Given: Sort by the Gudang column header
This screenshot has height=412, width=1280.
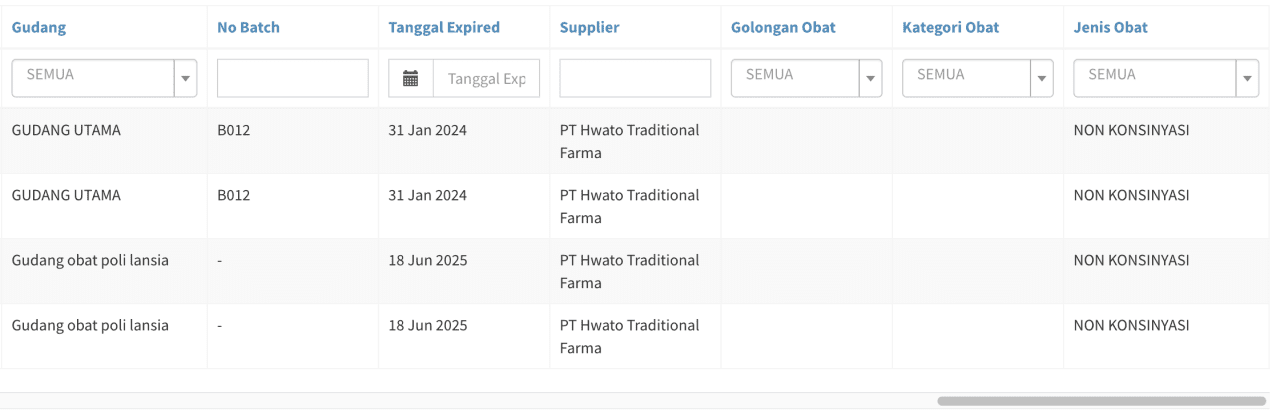Looking at the screenshot, I should point(39,27).
